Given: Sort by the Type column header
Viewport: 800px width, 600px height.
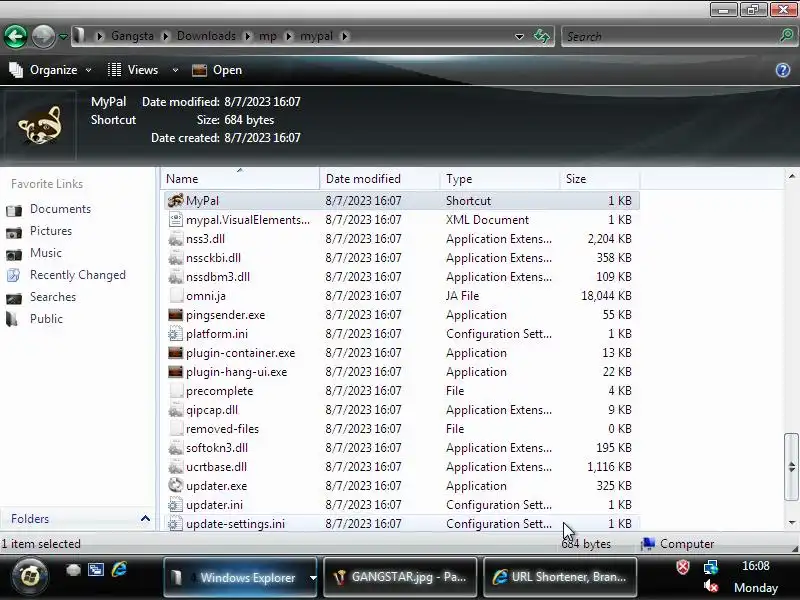Looking at the screenshot, I should point(499,179).
